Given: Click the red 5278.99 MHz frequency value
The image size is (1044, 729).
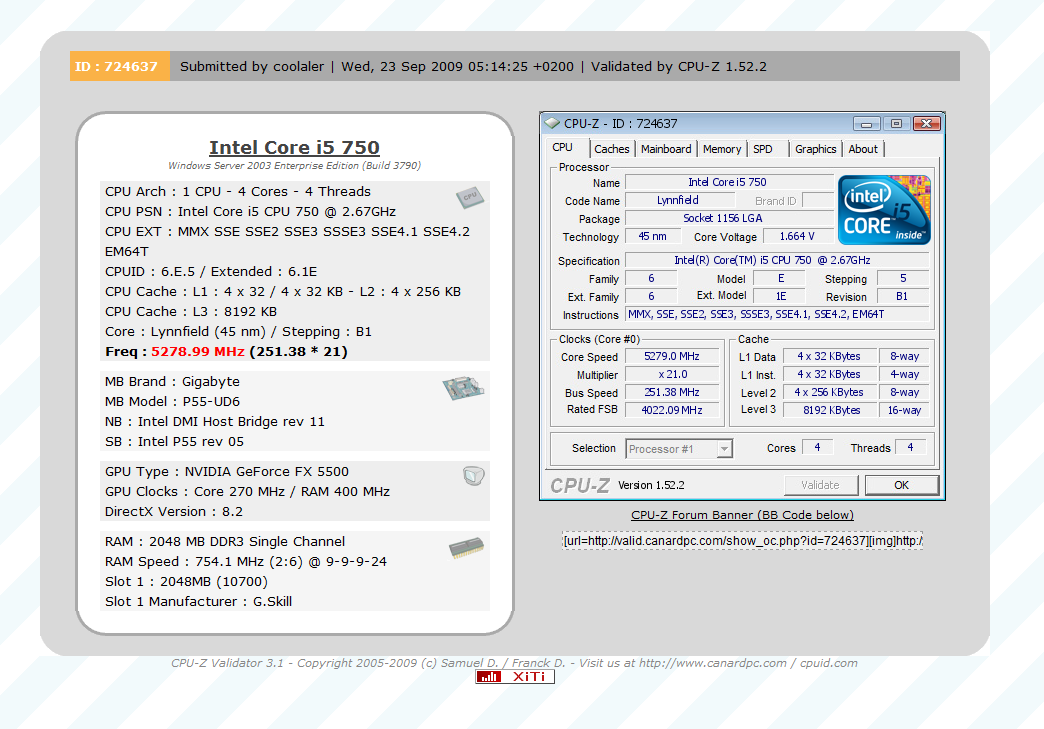Looking at the screenshot, I should click(198, 352).
